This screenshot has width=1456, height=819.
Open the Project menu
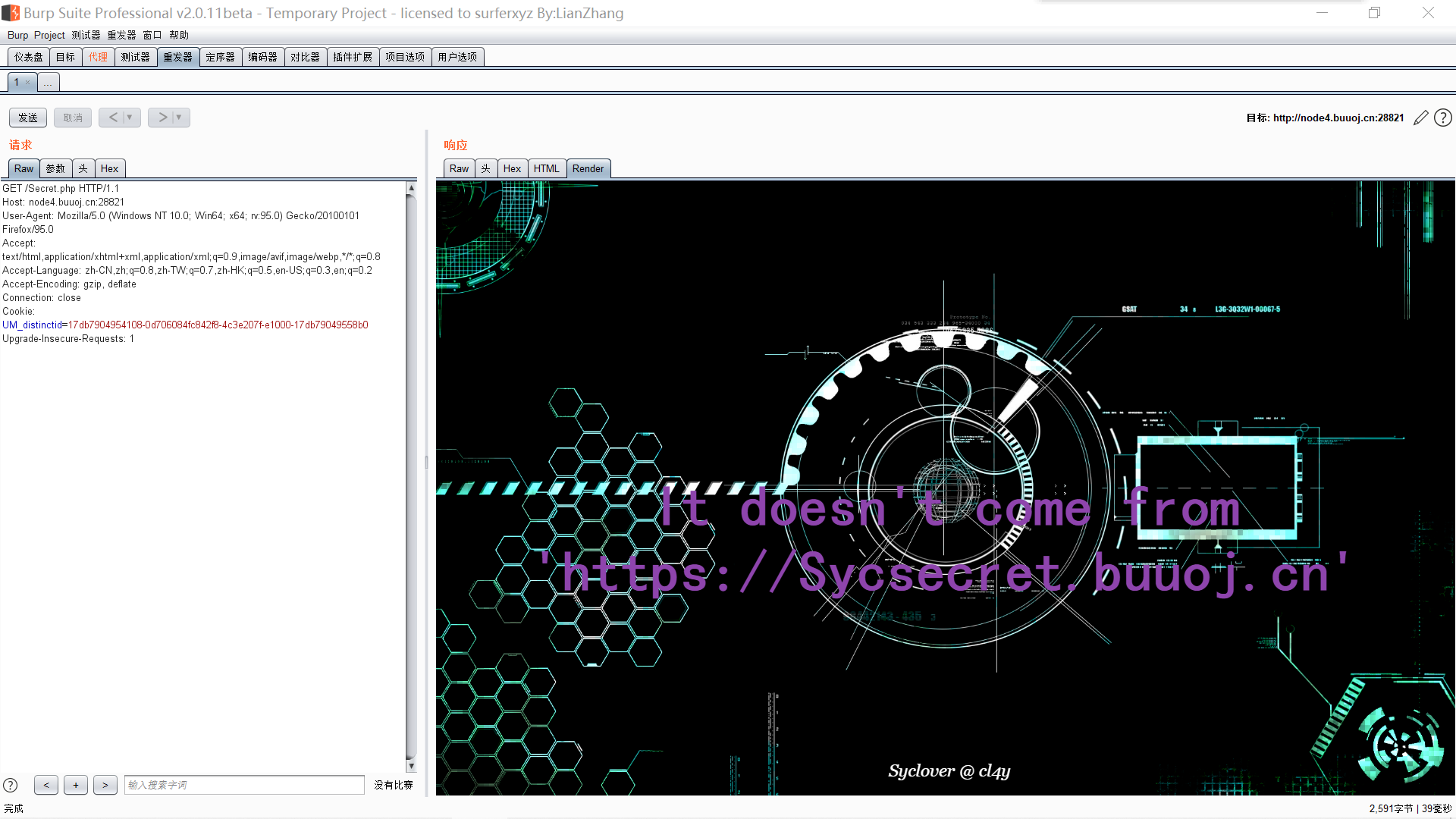coord(49,35)
